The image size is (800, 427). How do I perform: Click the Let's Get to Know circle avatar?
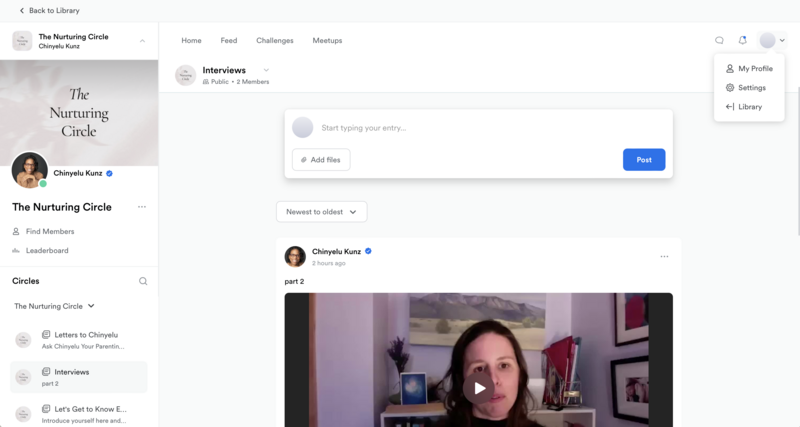click(x=23, y=414)
